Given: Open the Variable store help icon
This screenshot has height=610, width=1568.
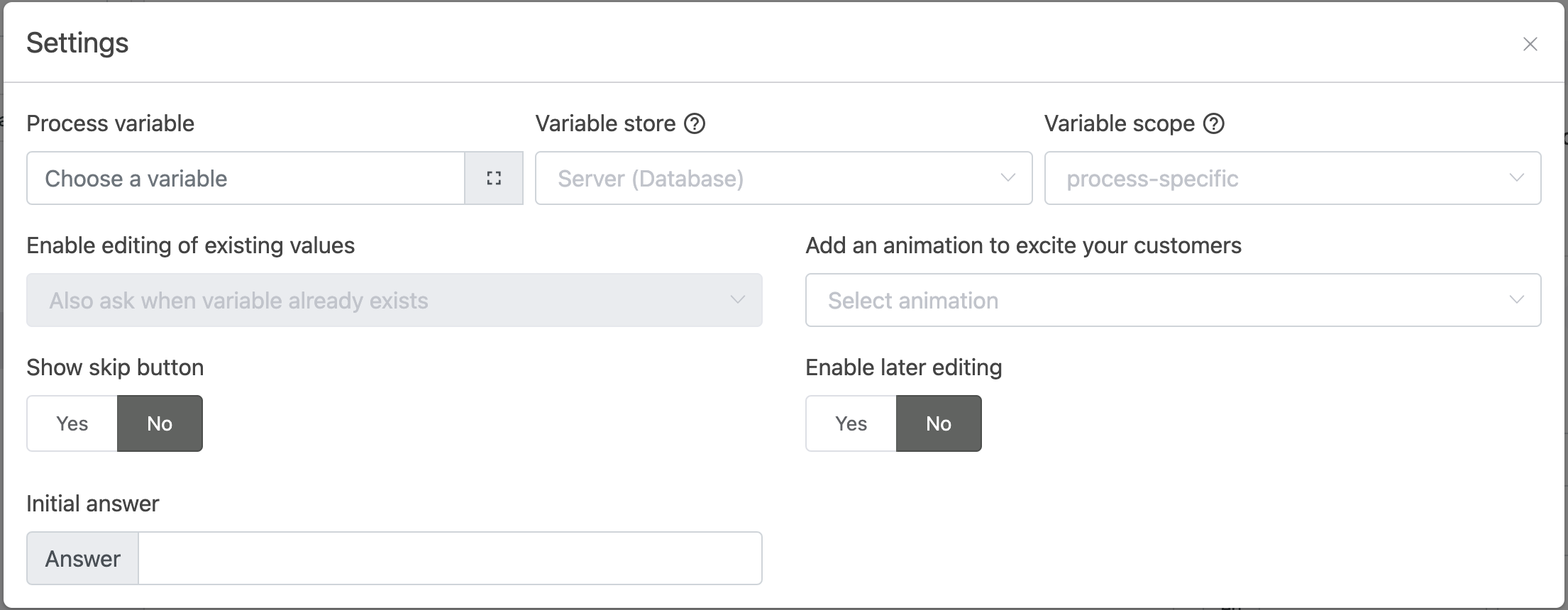Looking at the screenshot, I should pyautogui.click(x=695, y=123).
